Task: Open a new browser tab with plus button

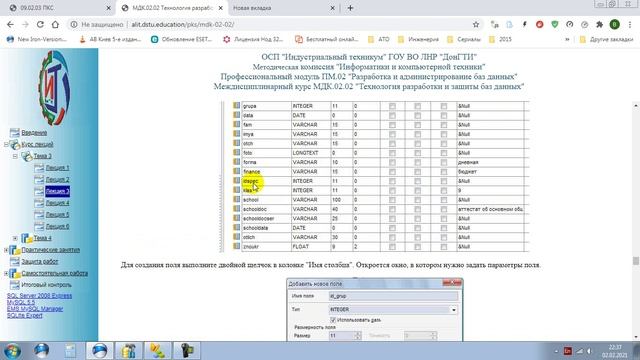Action: click(x=350, y=8)
